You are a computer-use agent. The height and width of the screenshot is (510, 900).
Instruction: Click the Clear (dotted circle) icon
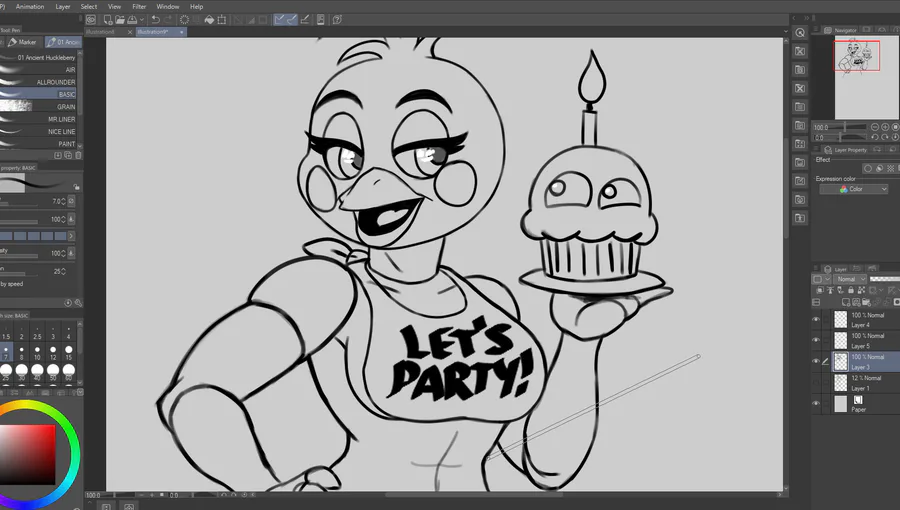pyautogui.click(x=184, y=20)
